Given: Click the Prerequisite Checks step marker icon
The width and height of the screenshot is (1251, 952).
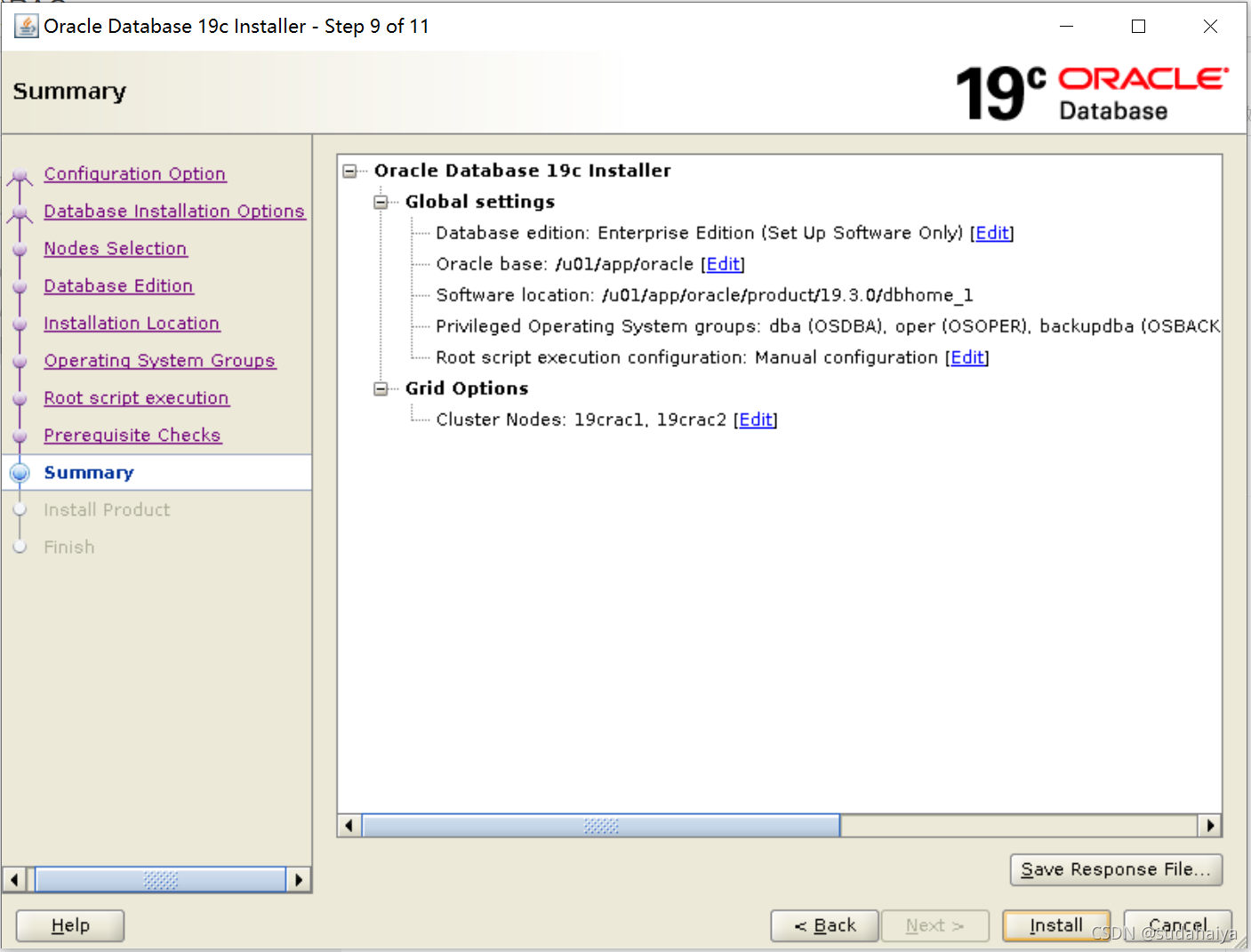Looking at the screenshot, I should point(20,436).
